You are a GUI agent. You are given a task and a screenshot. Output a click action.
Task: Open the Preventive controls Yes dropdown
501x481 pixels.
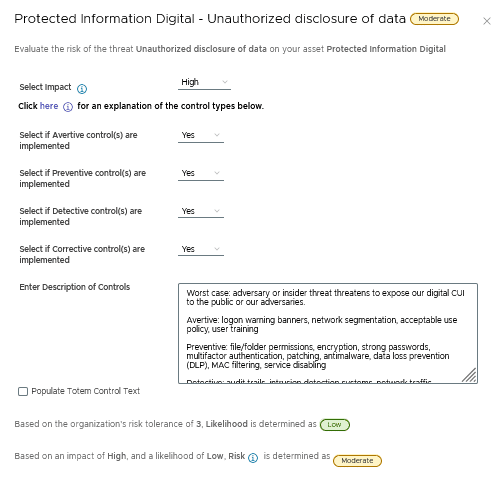201,173
